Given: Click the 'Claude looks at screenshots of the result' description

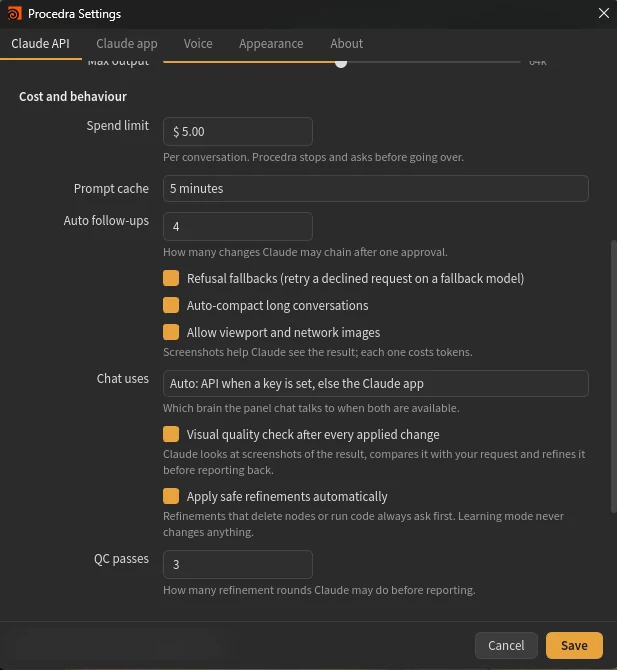Looking at the screenshot, I should pos(374,462).
